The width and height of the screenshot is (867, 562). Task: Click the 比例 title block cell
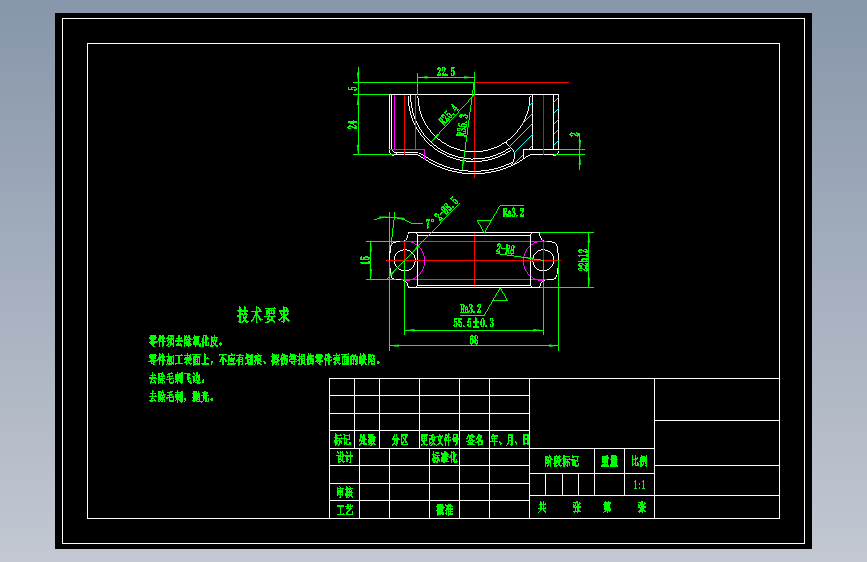[639, 461]
